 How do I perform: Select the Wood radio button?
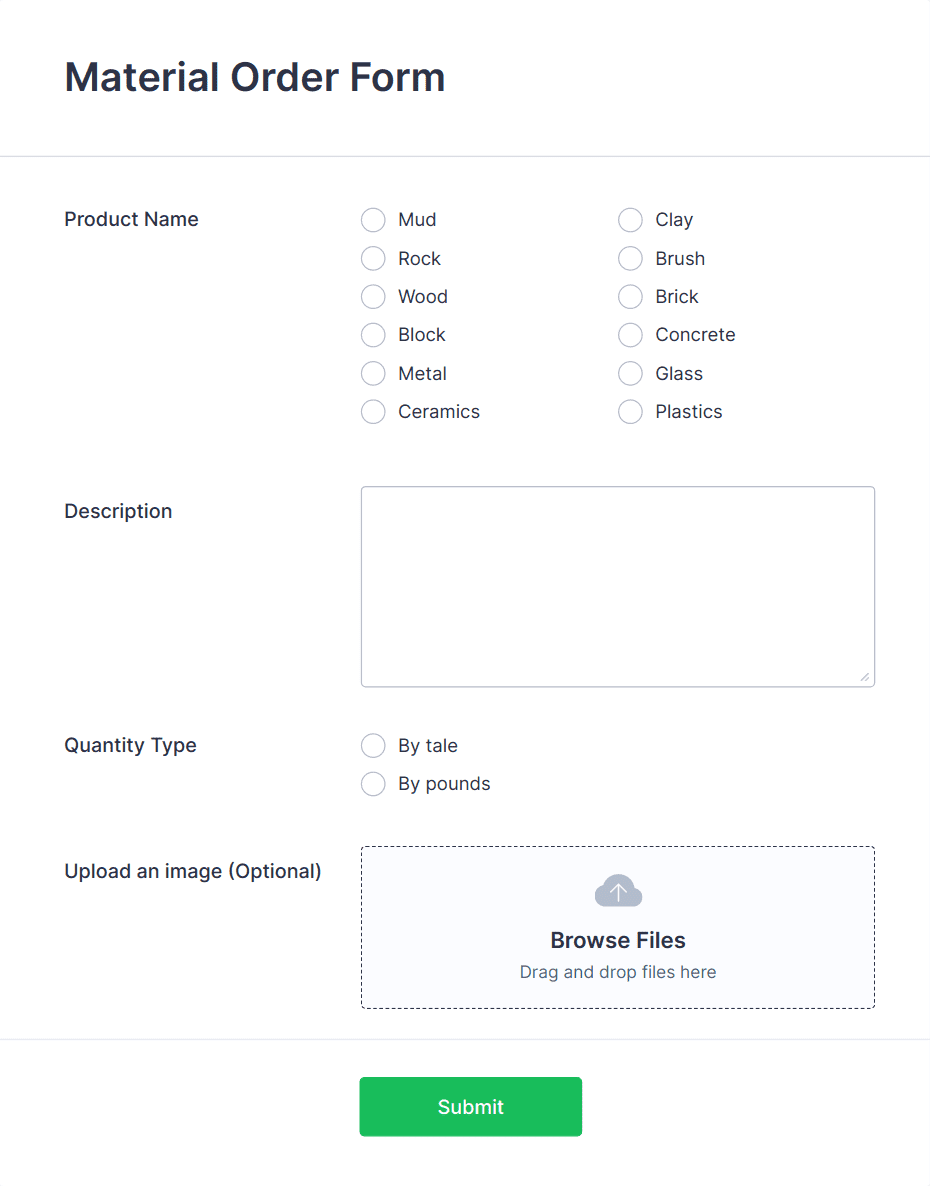[x=373, y=296]
